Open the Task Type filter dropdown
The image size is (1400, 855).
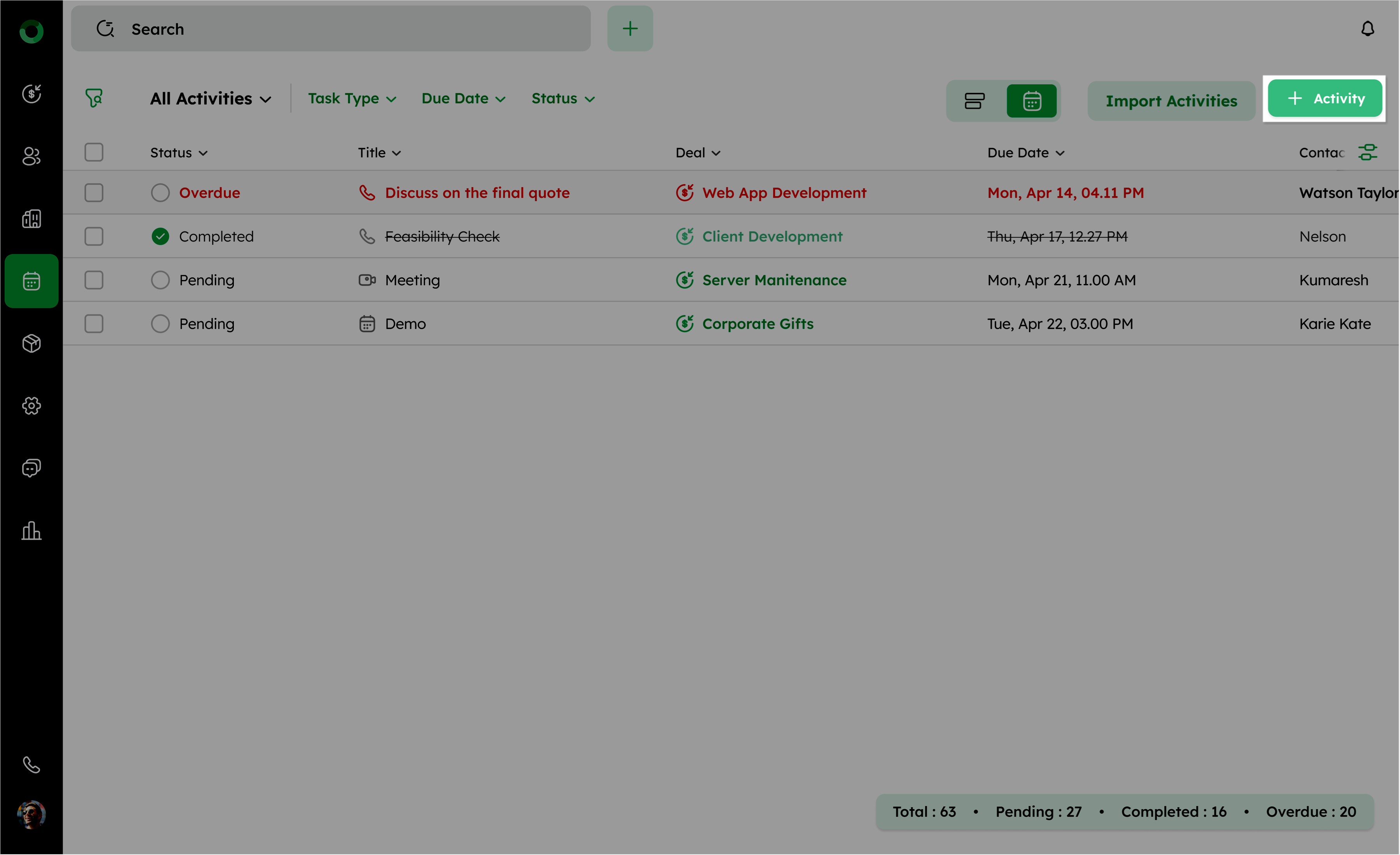pos(352,99)
